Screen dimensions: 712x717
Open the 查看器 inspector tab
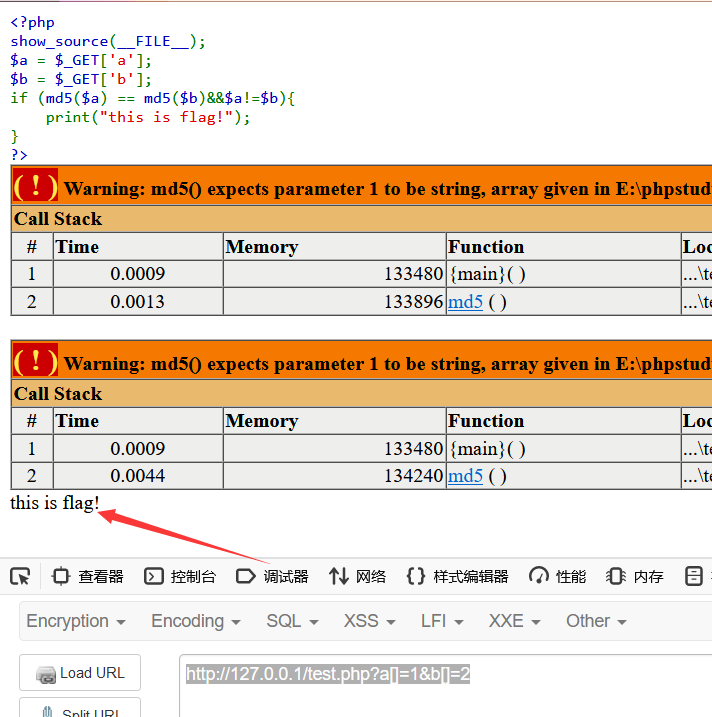click(88, 576)
